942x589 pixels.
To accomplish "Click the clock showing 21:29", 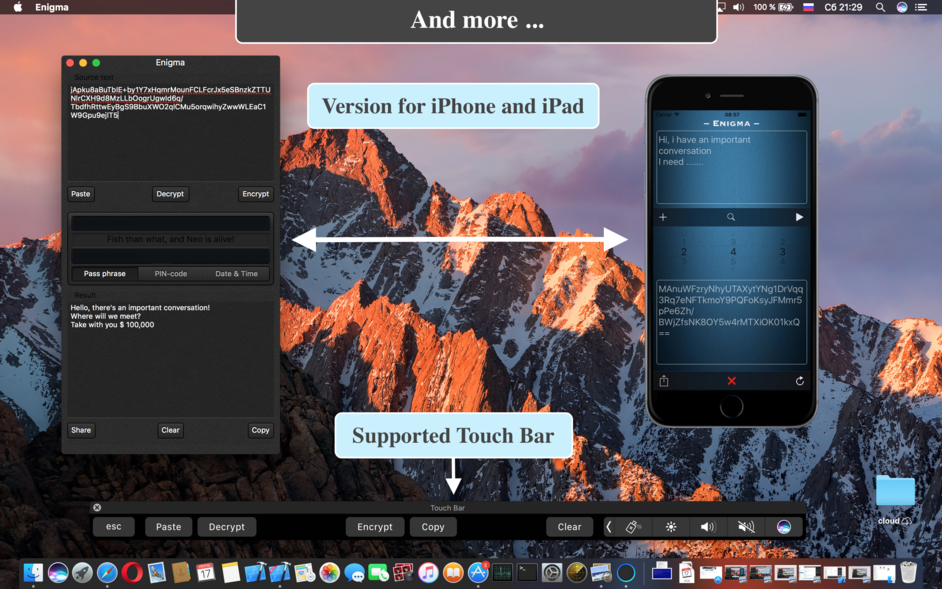I will coord(843,7).
